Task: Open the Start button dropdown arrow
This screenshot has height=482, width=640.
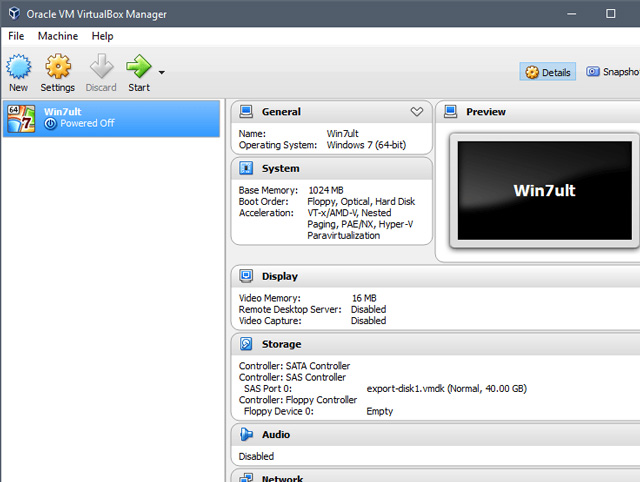Action: 162,72
